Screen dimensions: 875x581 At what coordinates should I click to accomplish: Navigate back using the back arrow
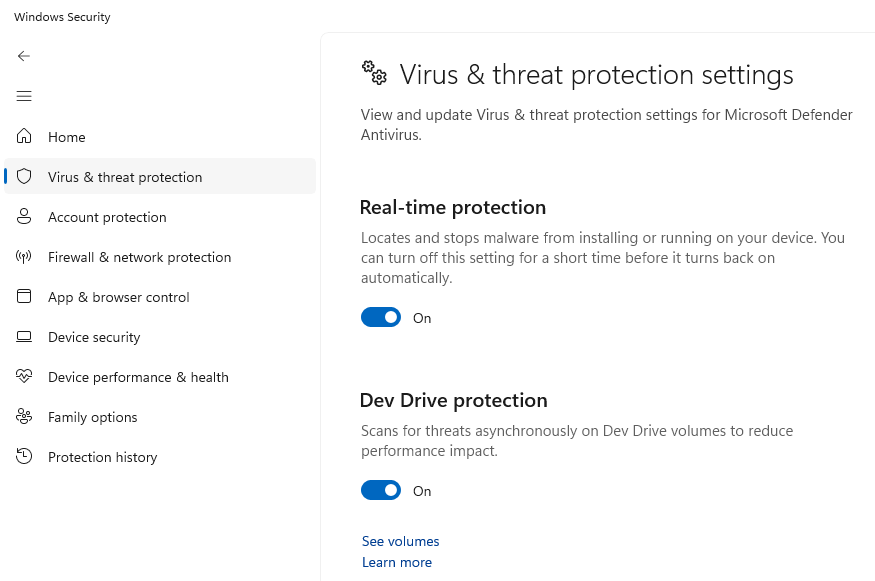point(24,56)
